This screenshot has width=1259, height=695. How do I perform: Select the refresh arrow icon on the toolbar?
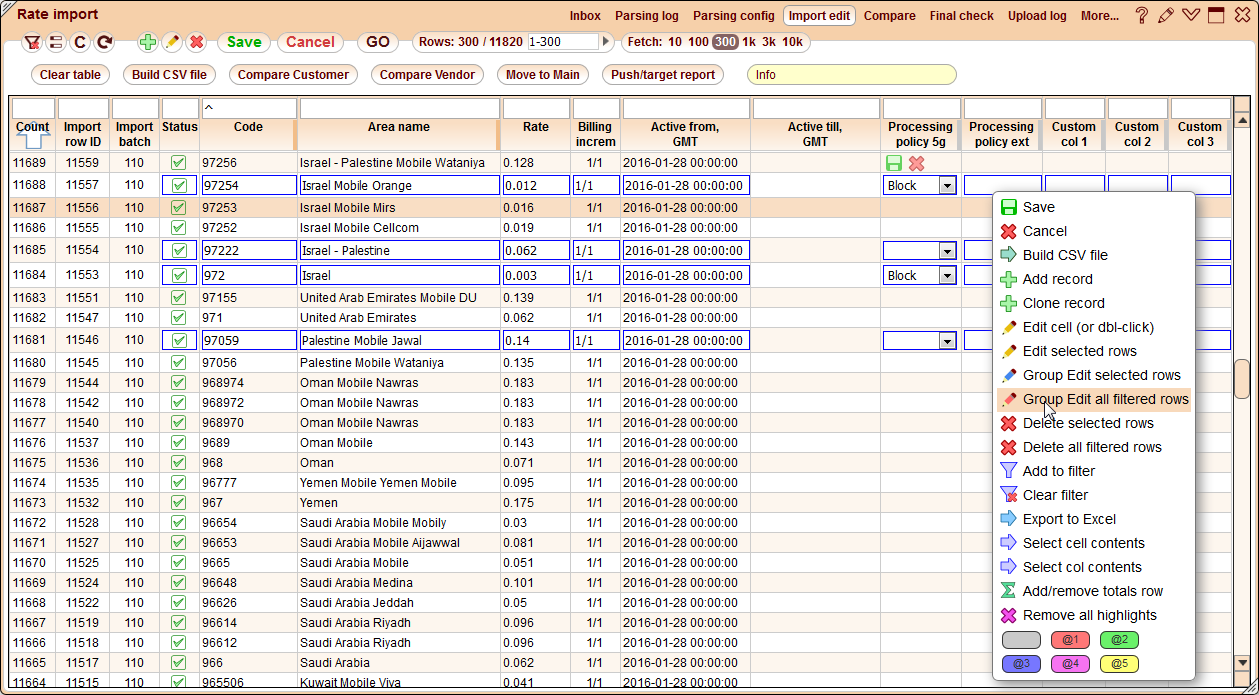coord(103,43)
